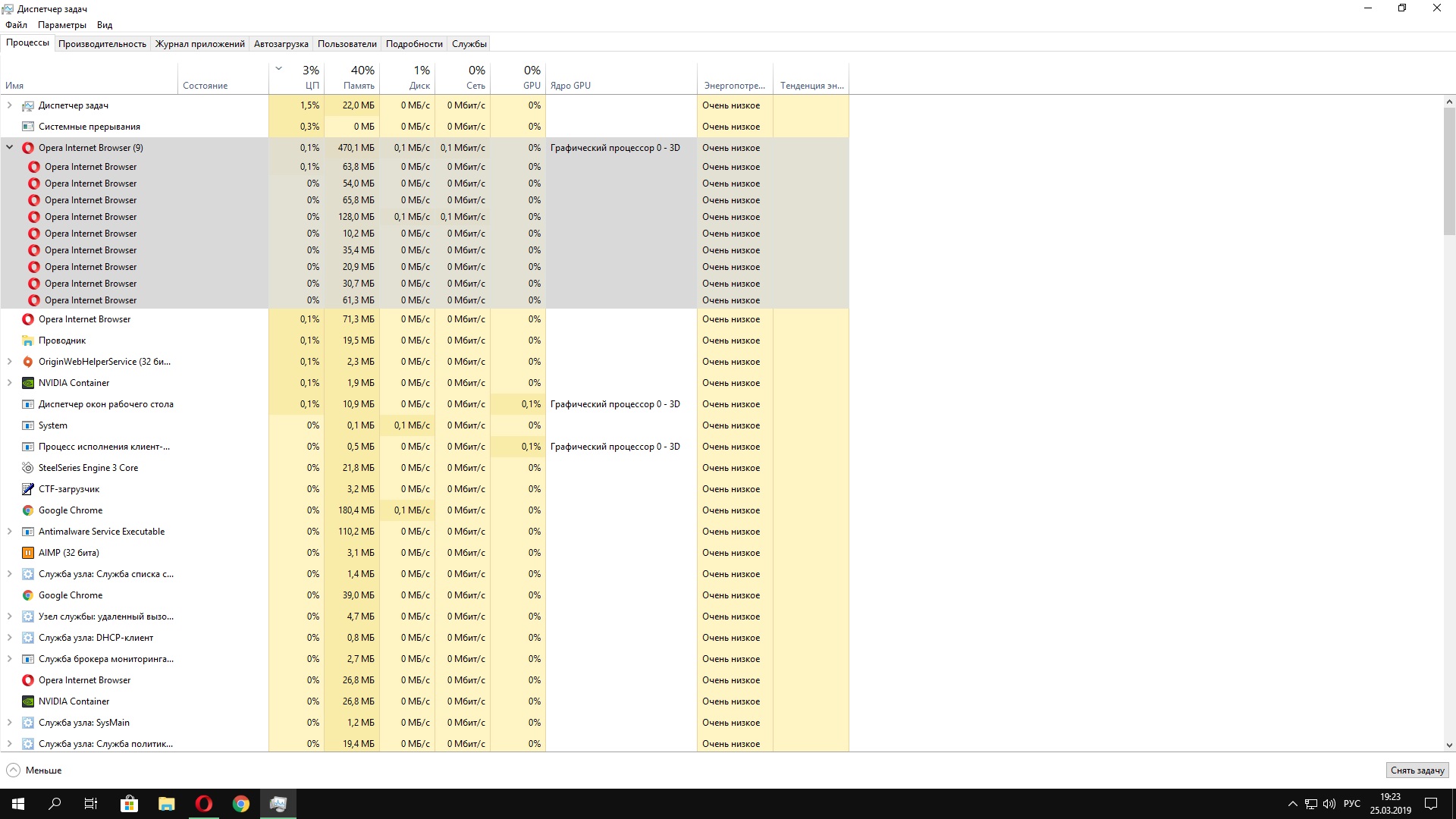
Task: Switch to the Автозагрузка tab
Action: click(x=281, y=44)
